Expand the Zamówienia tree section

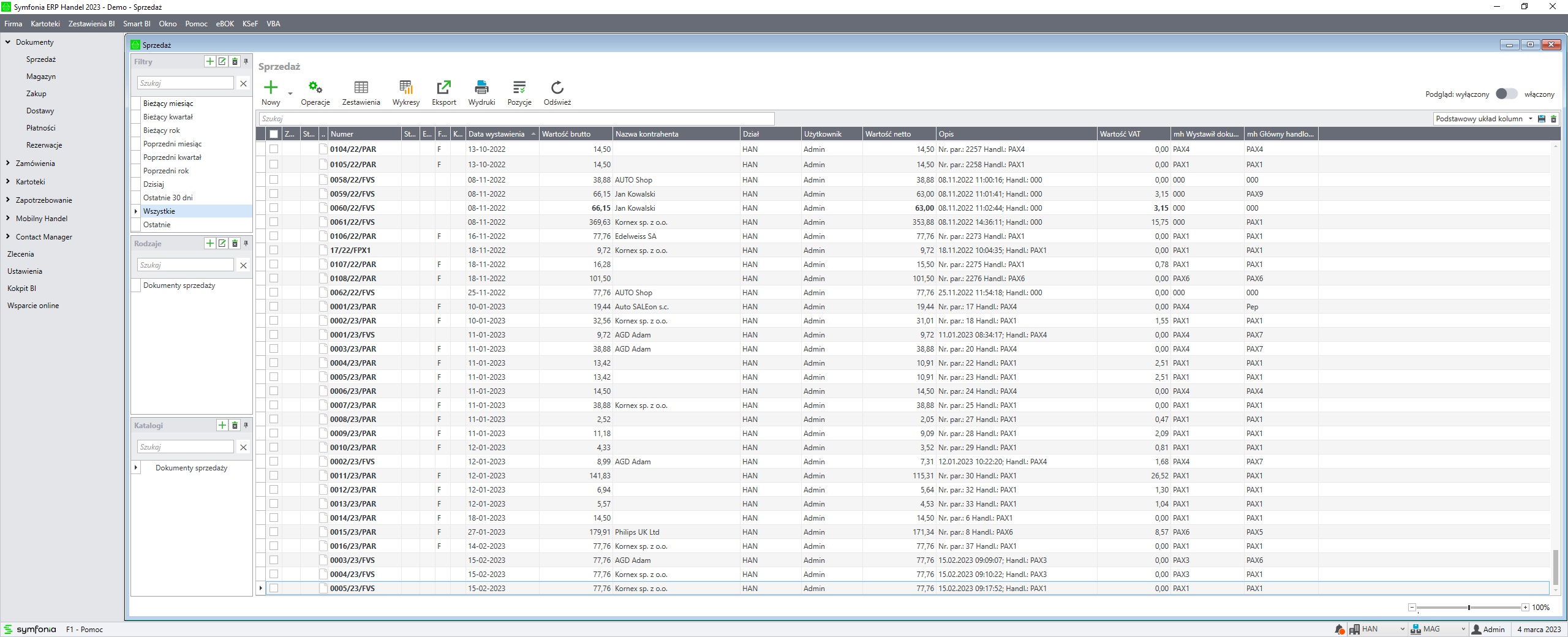(x=8, y=164)
